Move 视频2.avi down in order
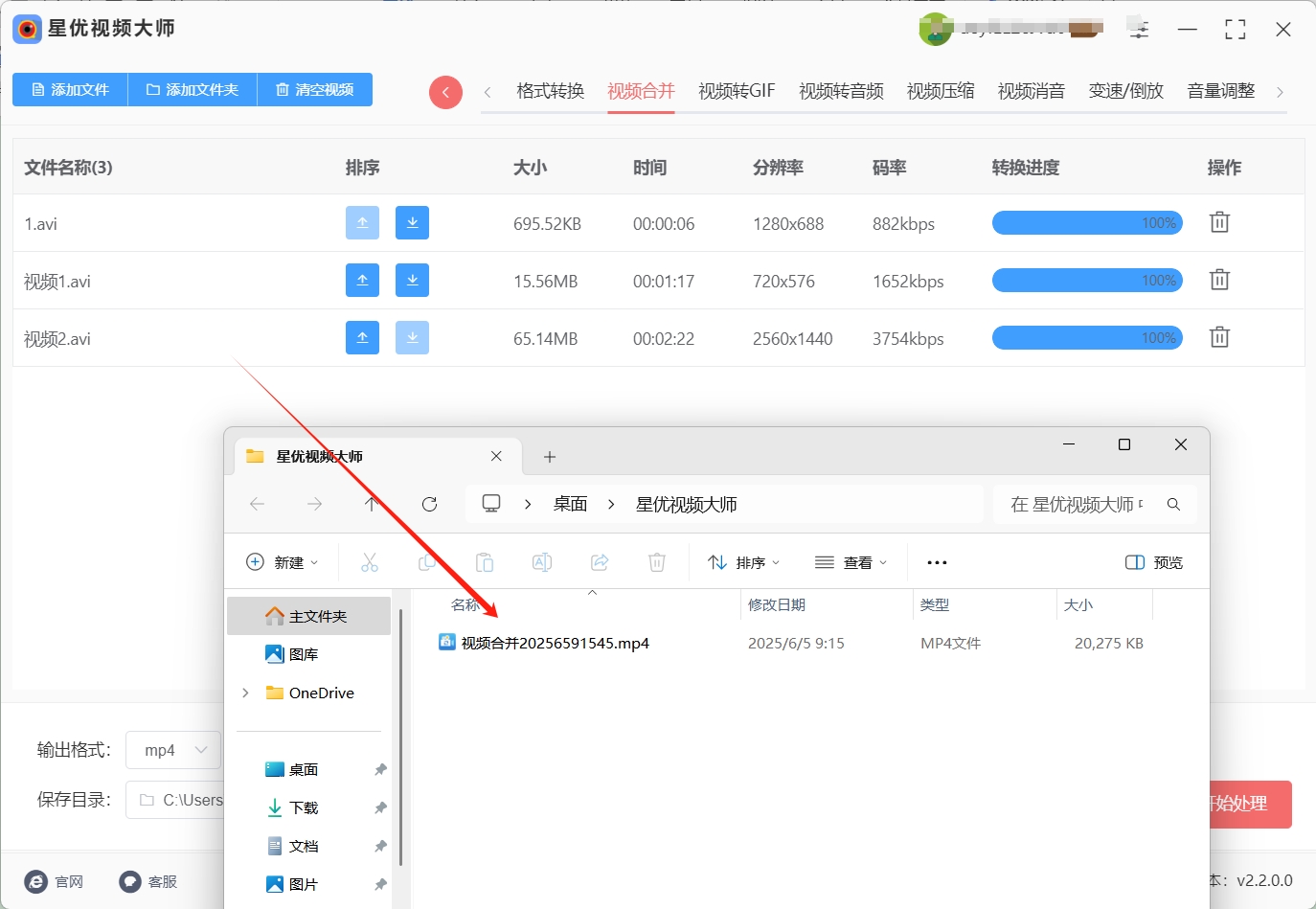Screen dimensions: 1316x909 (x=412, y=337)
